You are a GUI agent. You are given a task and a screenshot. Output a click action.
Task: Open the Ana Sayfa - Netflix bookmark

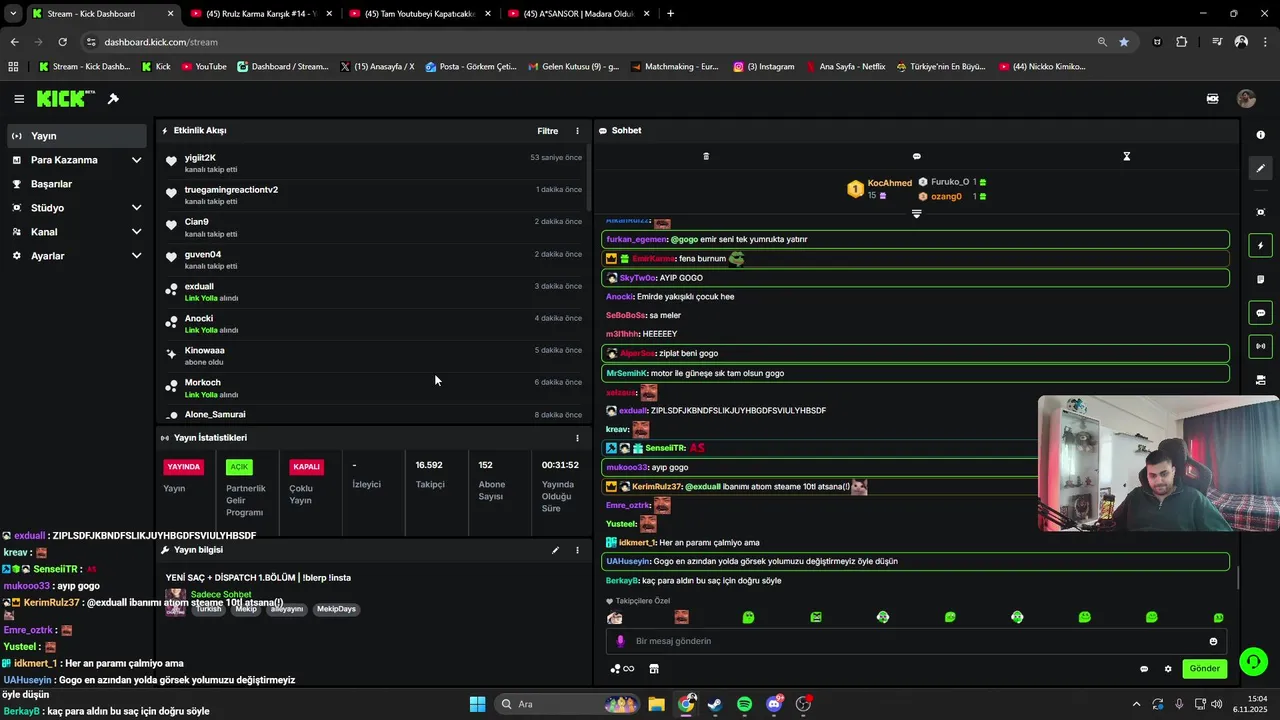[x=844, y=67]
